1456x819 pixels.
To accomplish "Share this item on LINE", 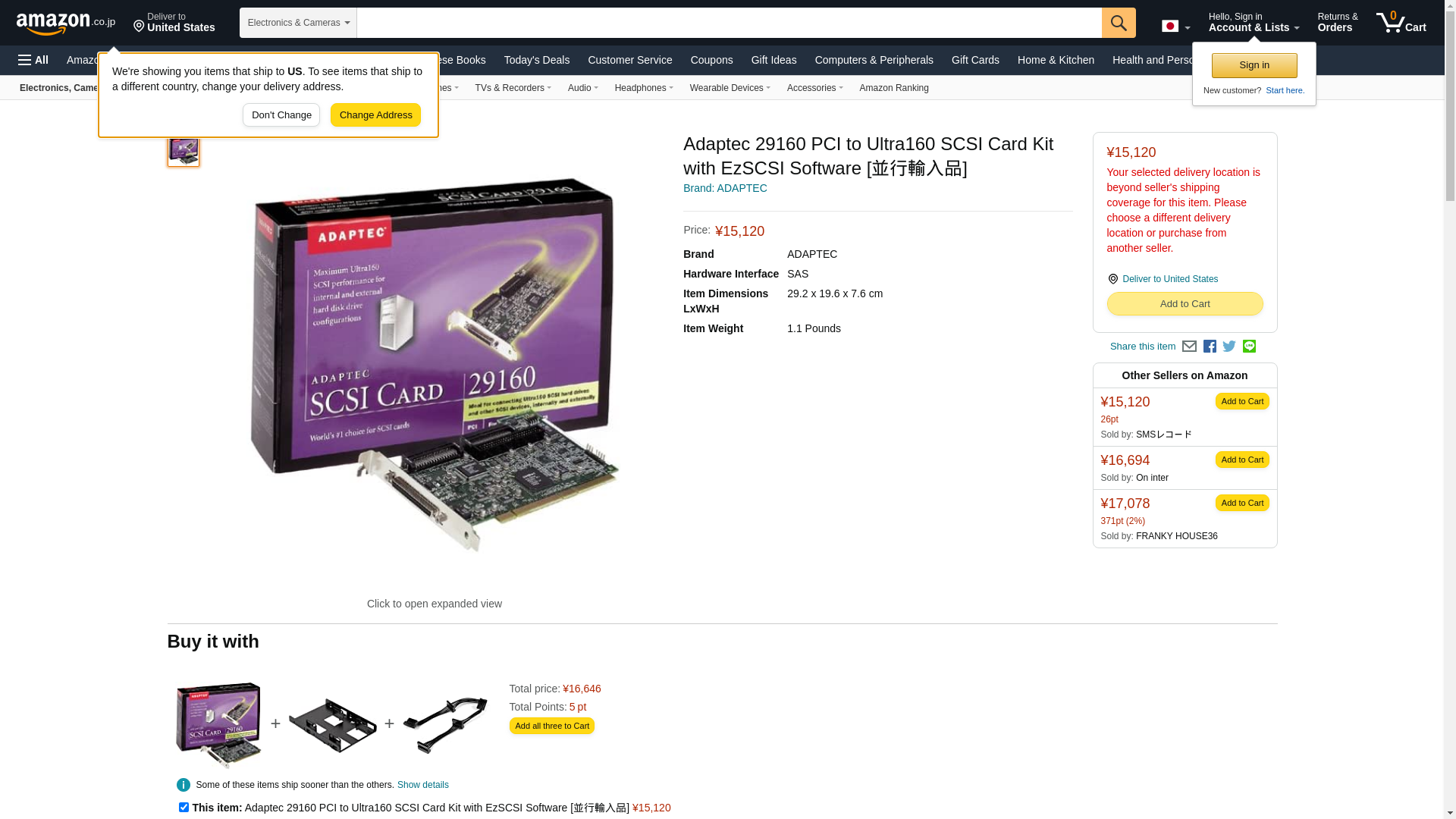I will tap(1249, 347).
